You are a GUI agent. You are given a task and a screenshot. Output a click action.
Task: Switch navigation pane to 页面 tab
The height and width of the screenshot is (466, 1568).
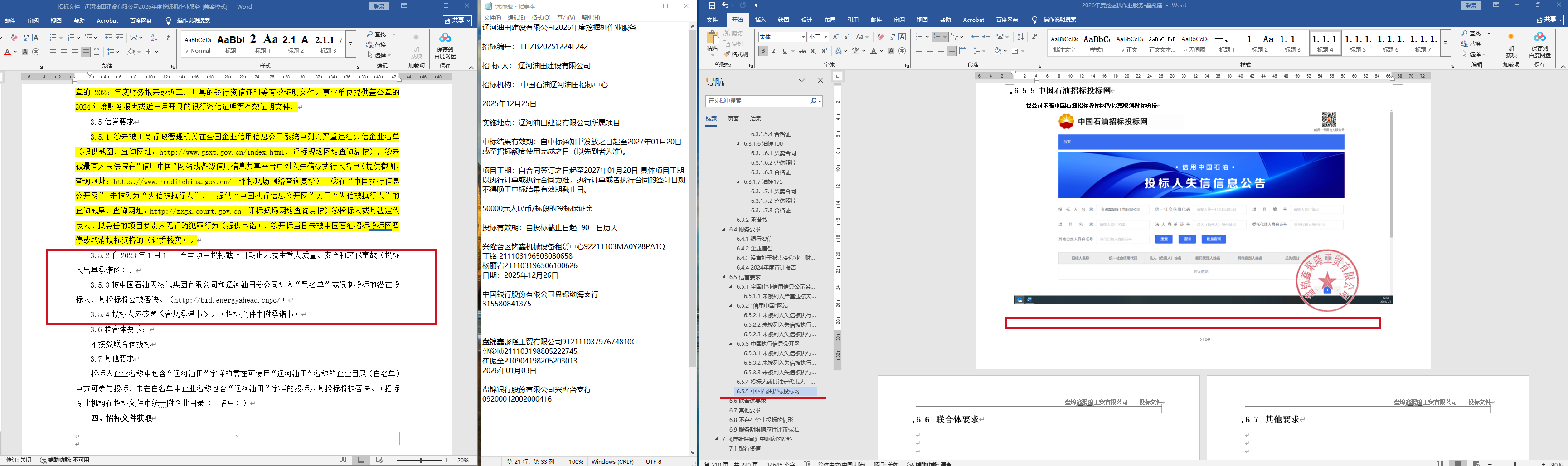click(733, 119)
